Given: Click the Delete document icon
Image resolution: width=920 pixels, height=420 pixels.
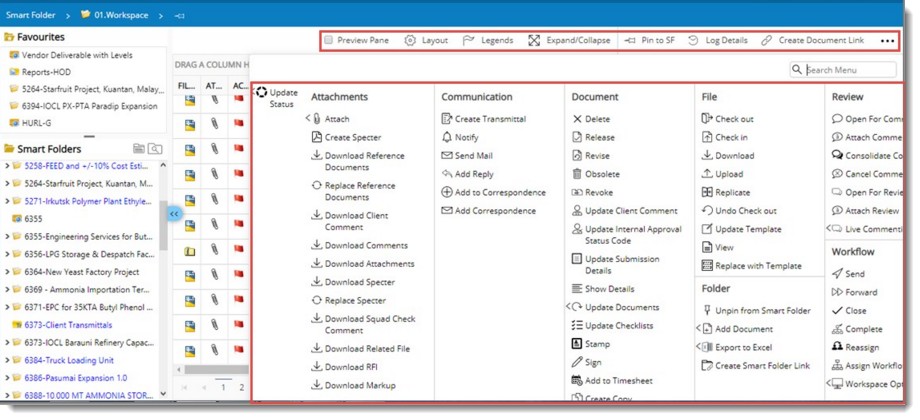Looking at the screenshot, I should 577,119.
